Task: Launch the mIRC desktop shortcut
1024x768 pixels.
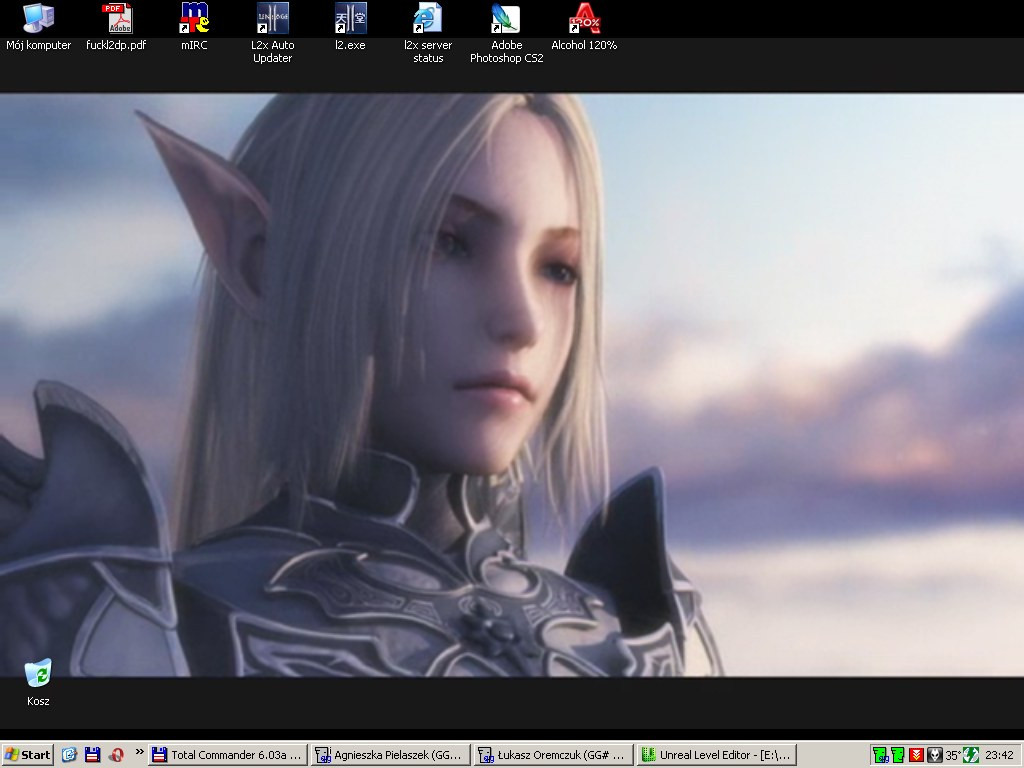Action: point(194,27)
